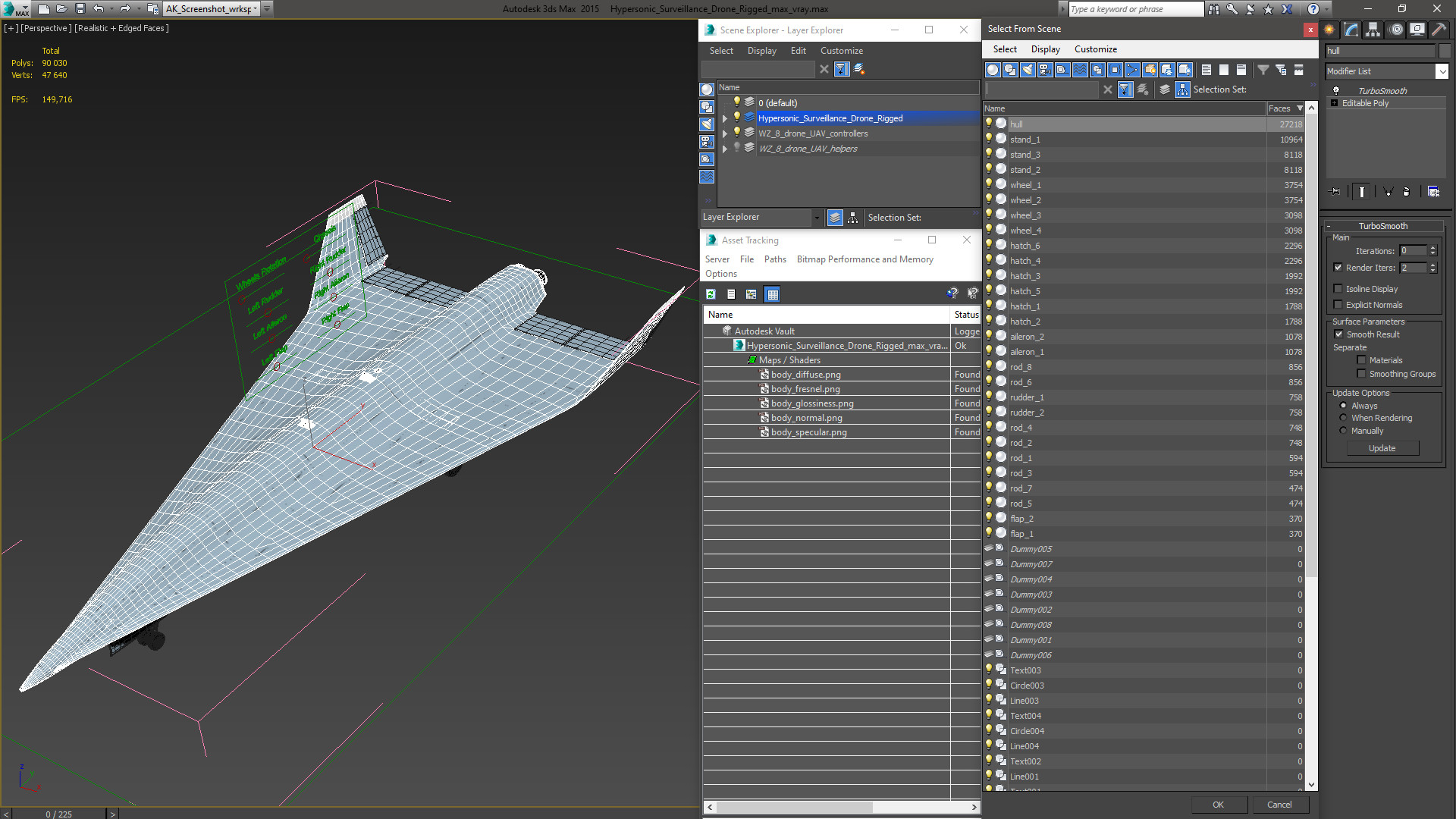The height and width of the screenshot is (819, 1456).
Task: Click Select All icon in Select From Scene
Action: (1206, 70)
